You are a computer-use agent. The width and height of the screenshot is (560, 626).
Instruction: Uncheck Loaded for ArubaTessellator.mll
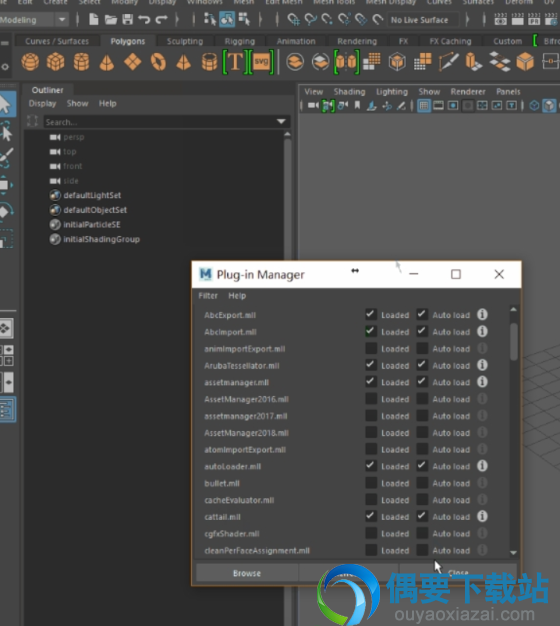point(371,365)
